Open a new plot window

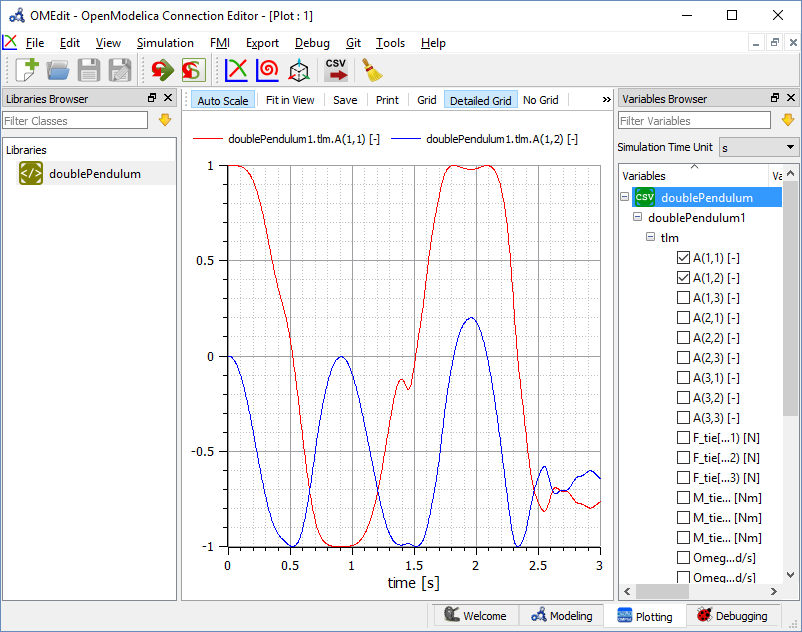pyautogui.click(x=236, y=70)
